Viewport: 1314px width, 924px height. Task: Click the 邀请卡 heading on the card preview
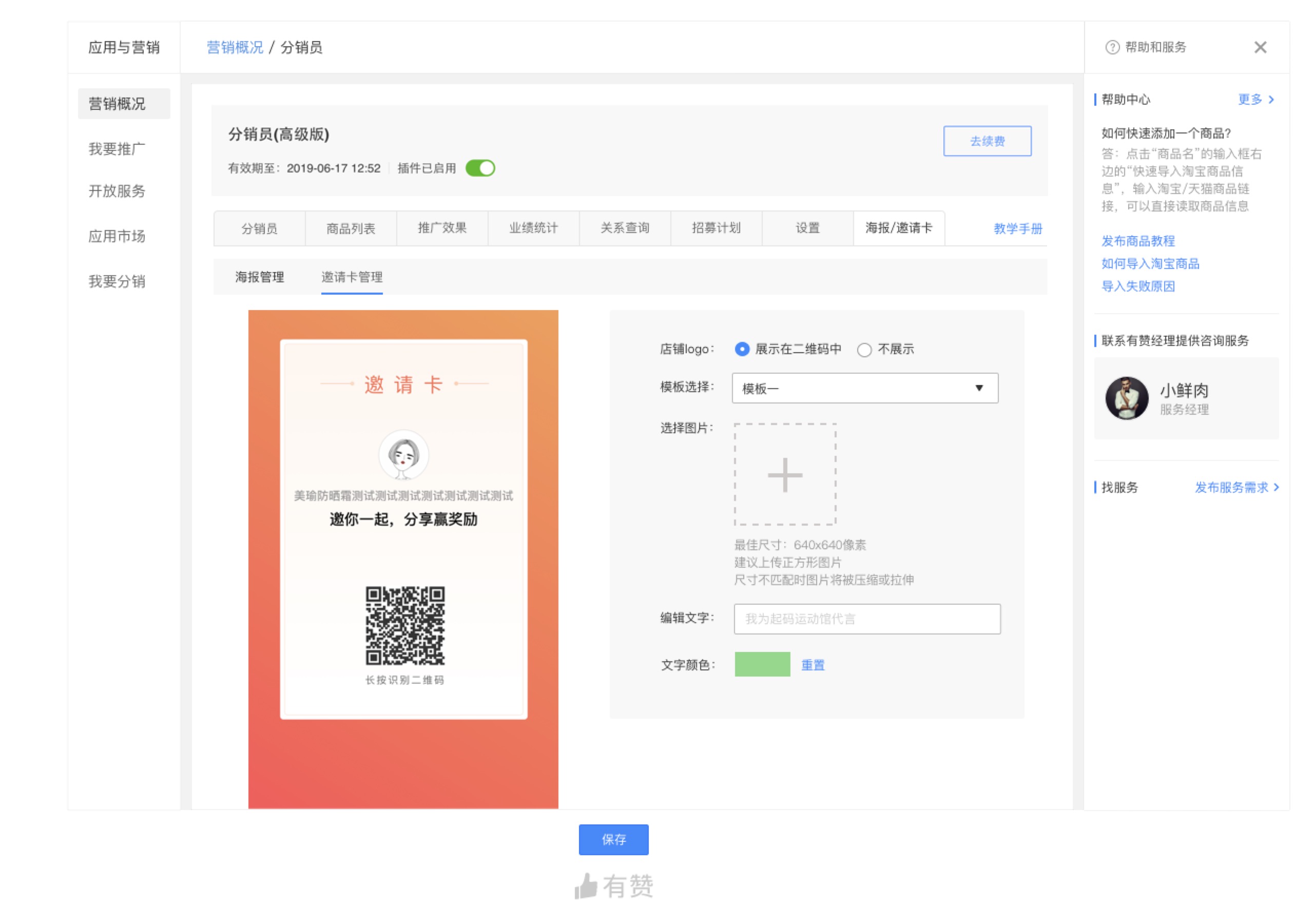(403, 384)
